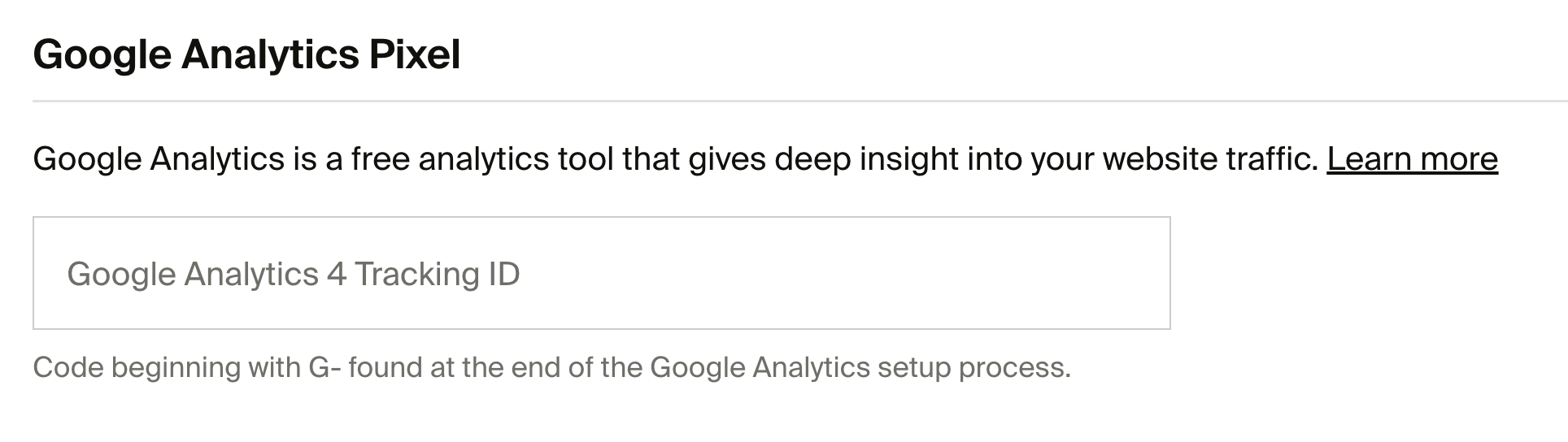
Task: Click the number 4 in the field placeholder
Action: 337,275
